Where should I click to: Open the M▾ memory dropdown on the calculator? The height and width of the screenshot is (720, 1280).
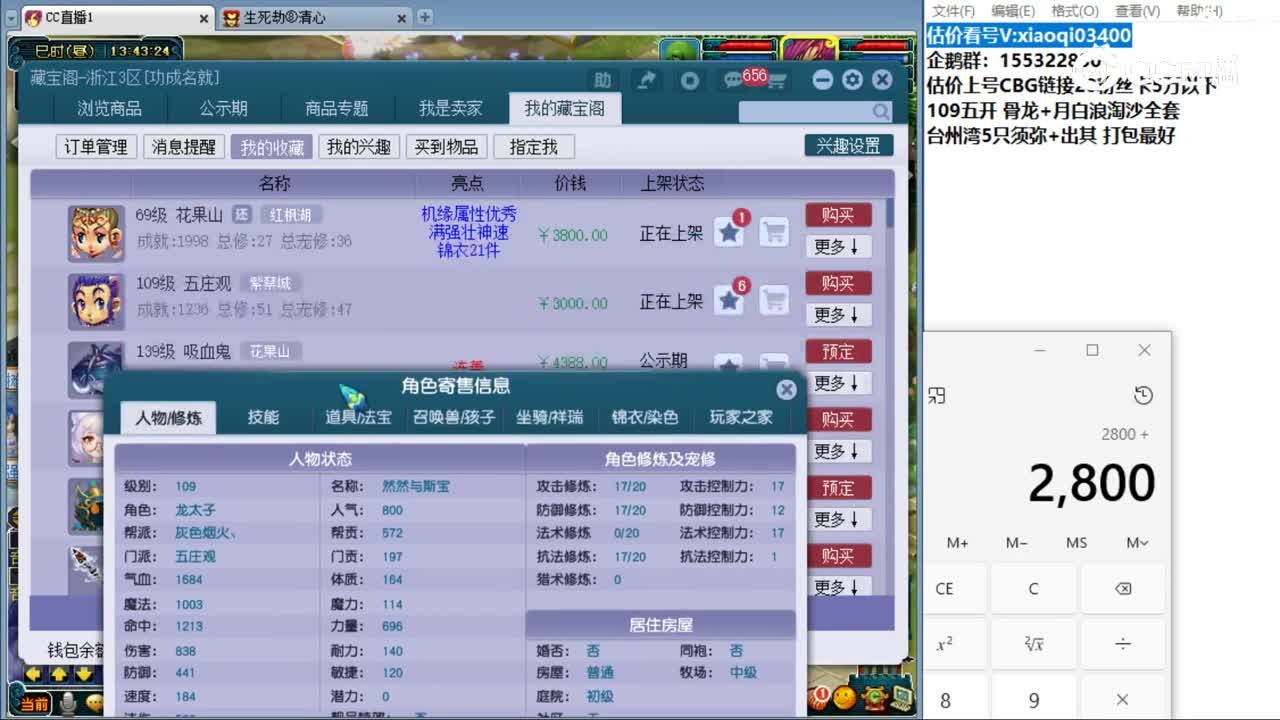[x=1136, y=542]
